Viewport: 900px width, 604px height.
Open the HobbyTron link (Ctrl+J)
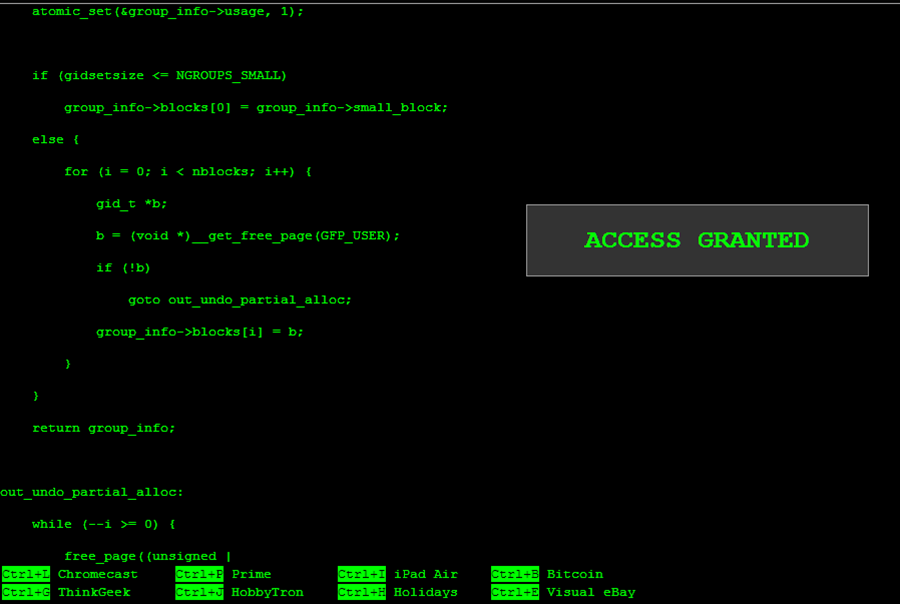(x=239, y=592)
